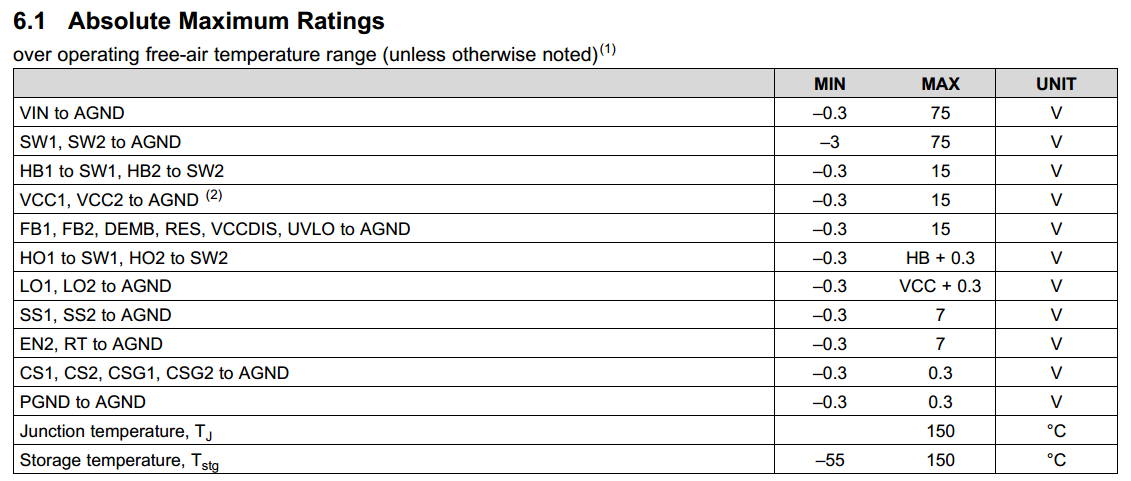Screen dimensions: 1131x481
Task: Click the "PGND to AGND" parameter label
Action: (82, 402)
